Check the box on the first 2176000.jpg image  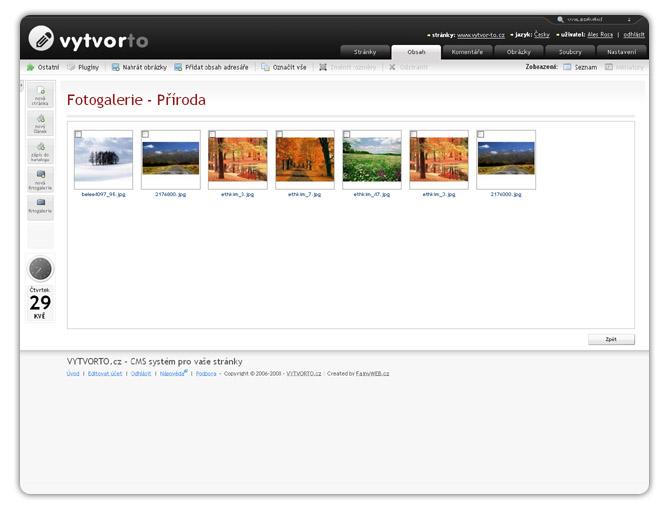click(145, 134)
